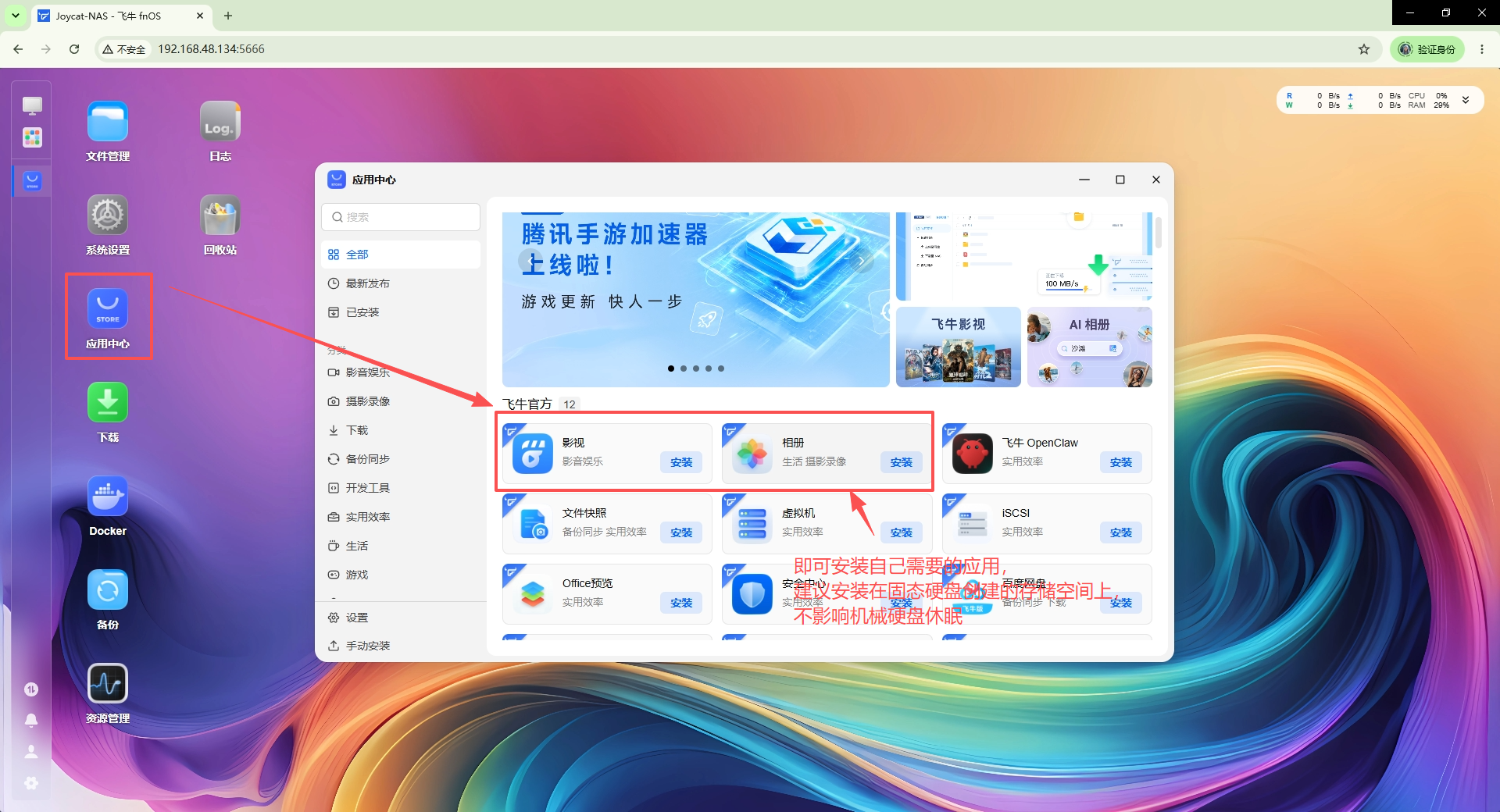Click the AI 相册 promo thumbnail
The width and height of the screenshot is (1500, 812).
click(1090, 347)
